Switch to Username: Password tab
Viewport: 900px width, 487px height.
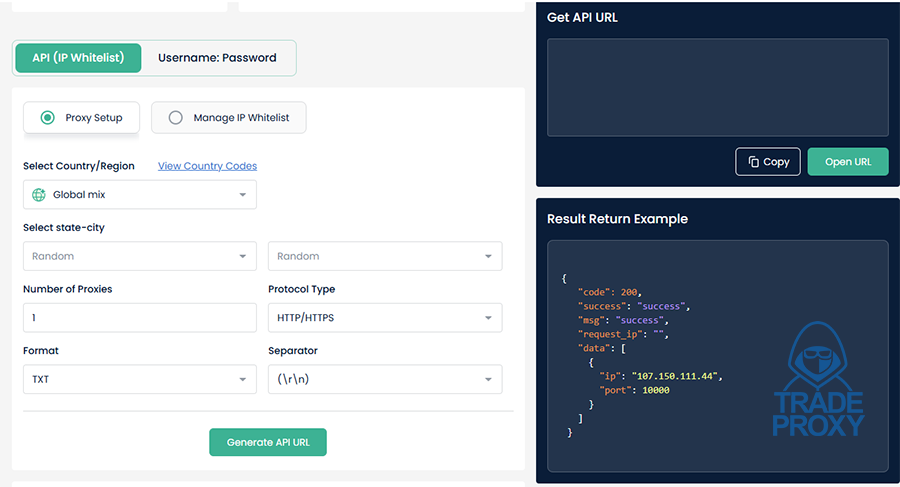[x=217, y=58]
